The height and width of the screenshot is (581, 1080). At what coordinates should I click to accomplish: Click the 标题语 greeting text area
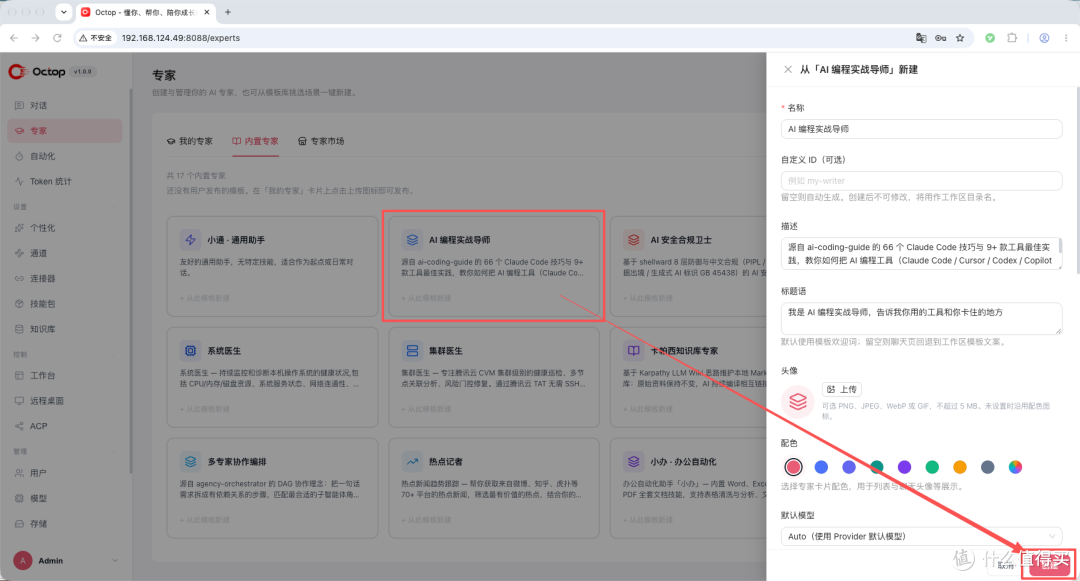click(922, 319)
